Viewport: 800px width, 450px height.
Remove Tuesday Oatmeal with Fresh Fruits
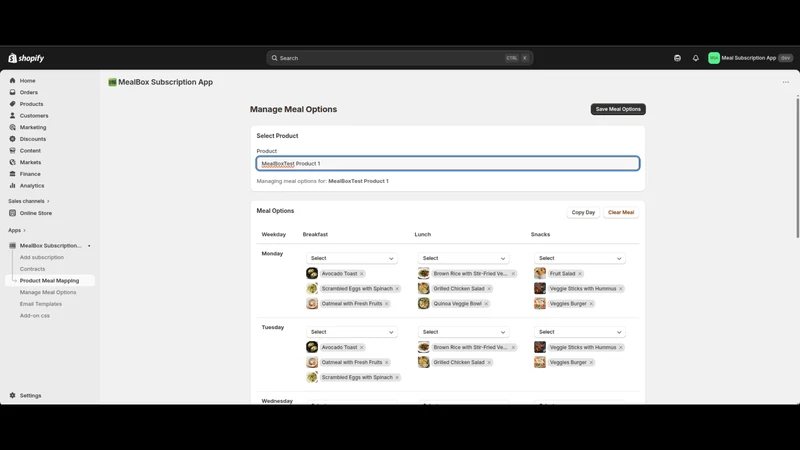[387, 362]
